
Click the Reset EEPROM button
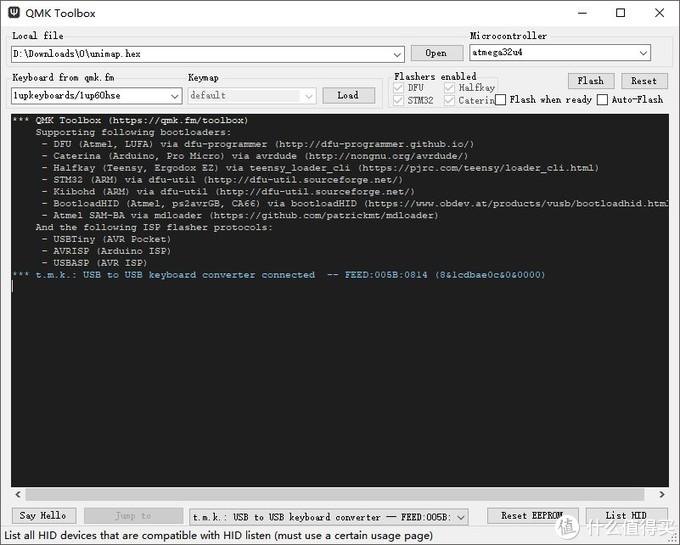click(x=533, y=516)
